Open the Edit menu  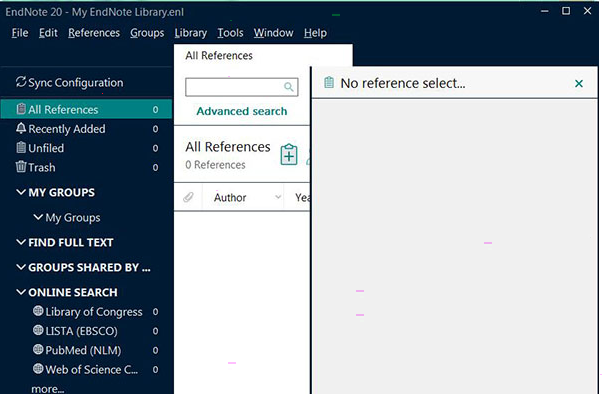(48, 33)
